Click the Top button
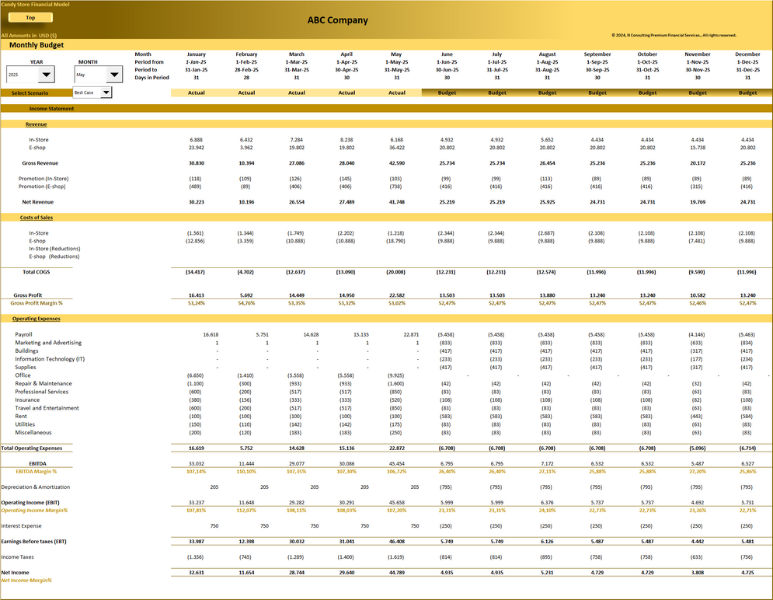Image resolution: width=773 pixels, height=600 pixels. pyautogui.click(x=31, y=17)
